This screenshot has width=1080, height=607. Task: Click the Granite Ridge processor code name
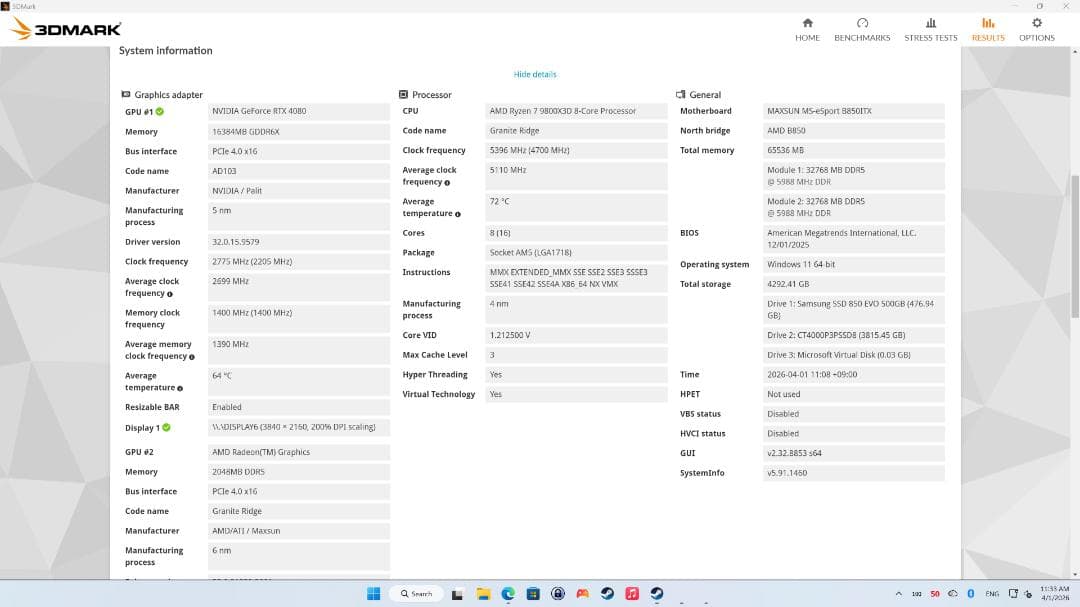576,131
